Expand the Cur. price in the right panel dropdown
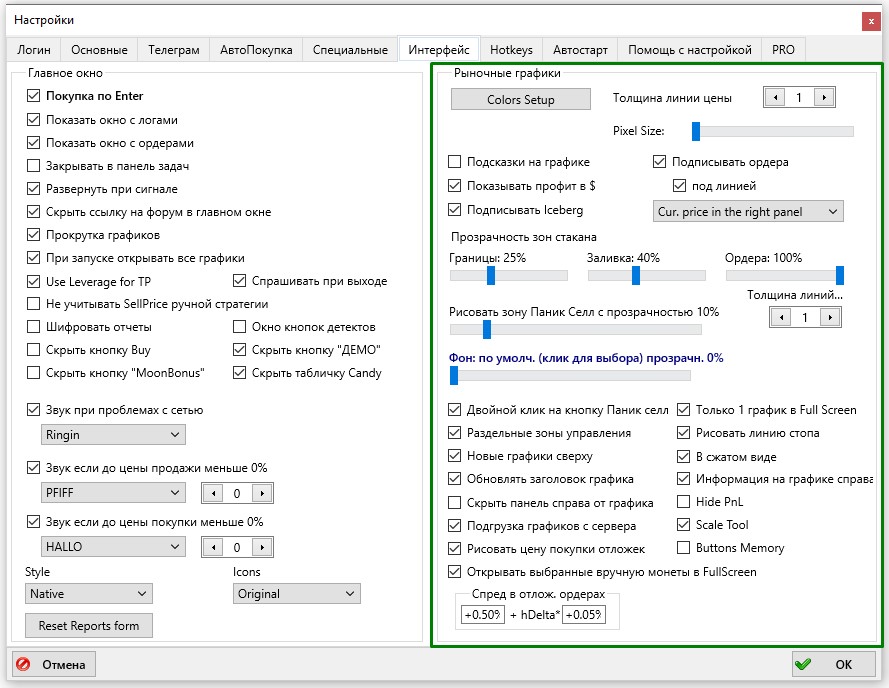This screenshot has height=688, width=889. 748,212
